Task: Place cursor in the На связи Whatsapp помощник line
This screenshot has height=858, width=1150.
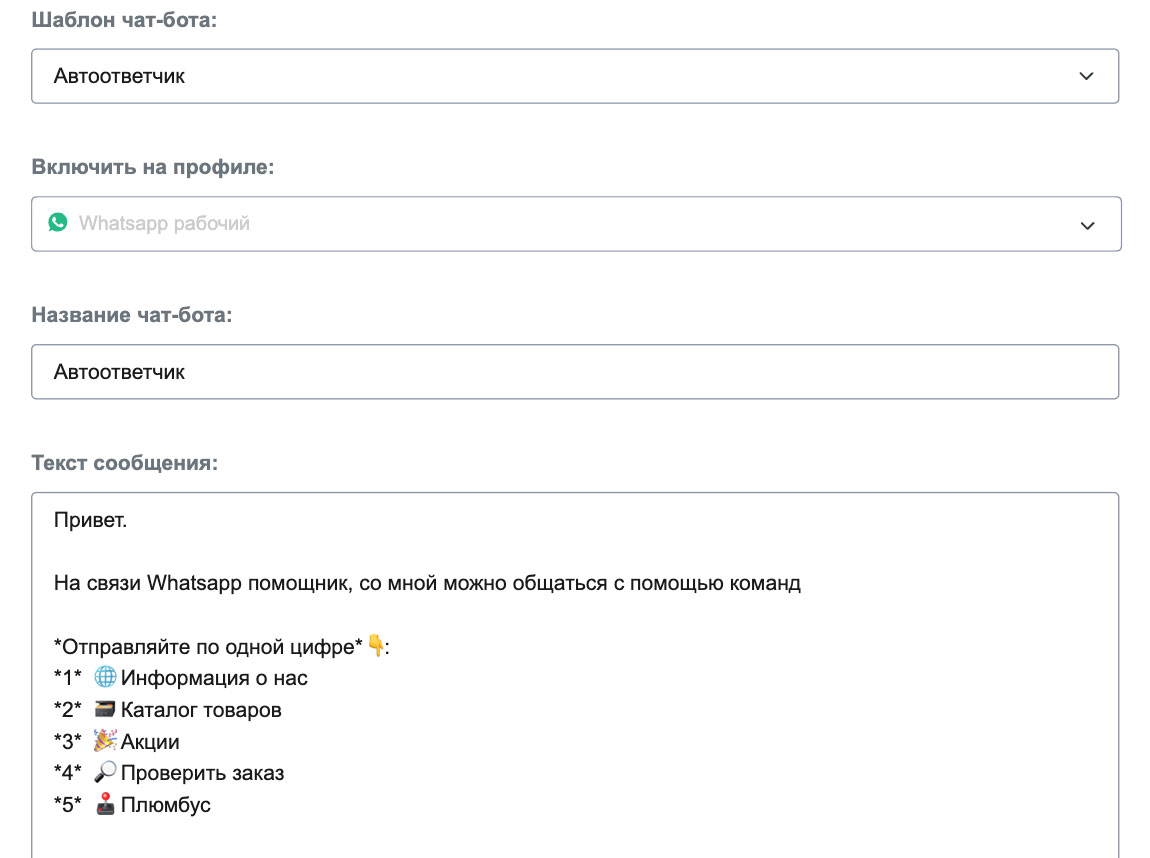Action: [427, 583]
